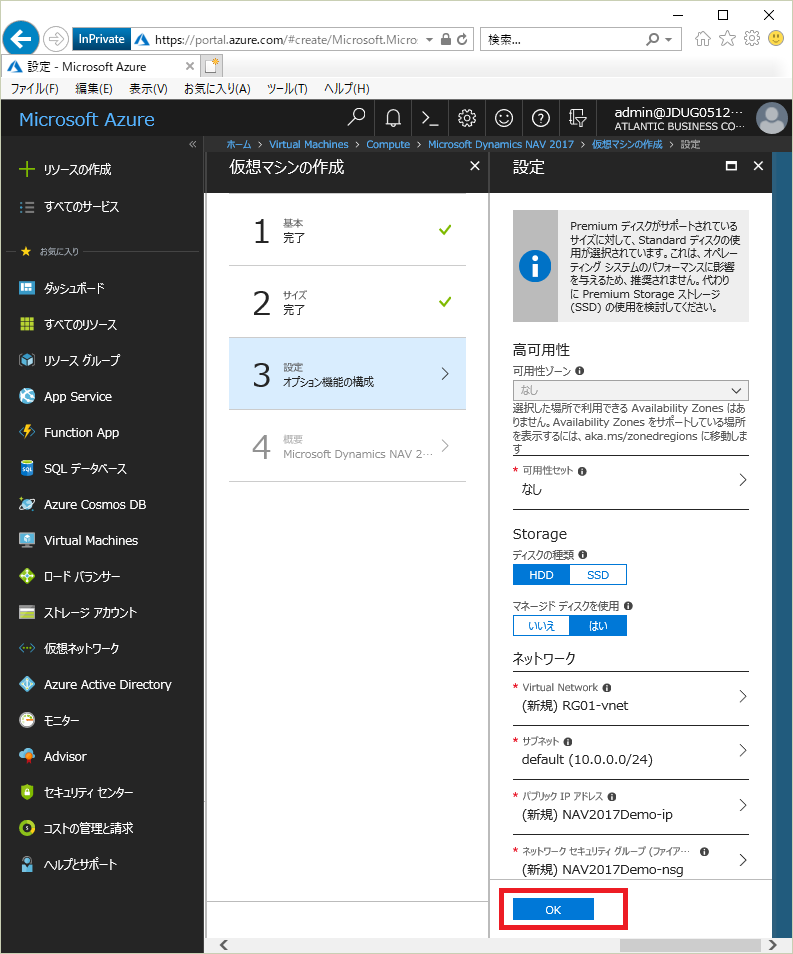
Task: Open ダッシュボード from the sidebar
Action: [x=62, y=288]
